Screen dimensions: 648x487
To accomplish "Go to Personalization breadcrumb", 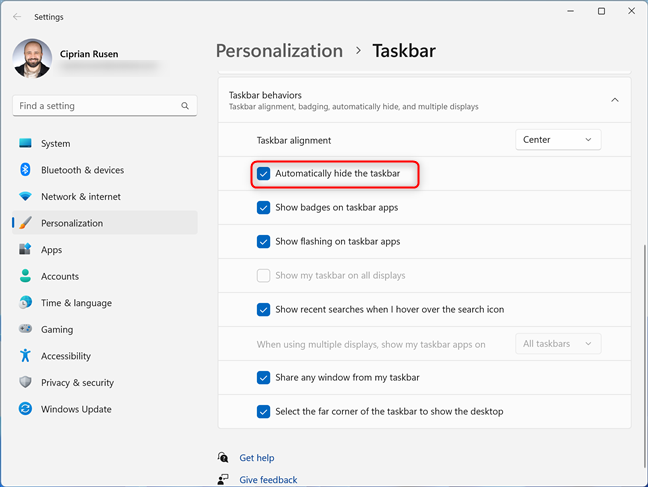I will pos(279,51).
